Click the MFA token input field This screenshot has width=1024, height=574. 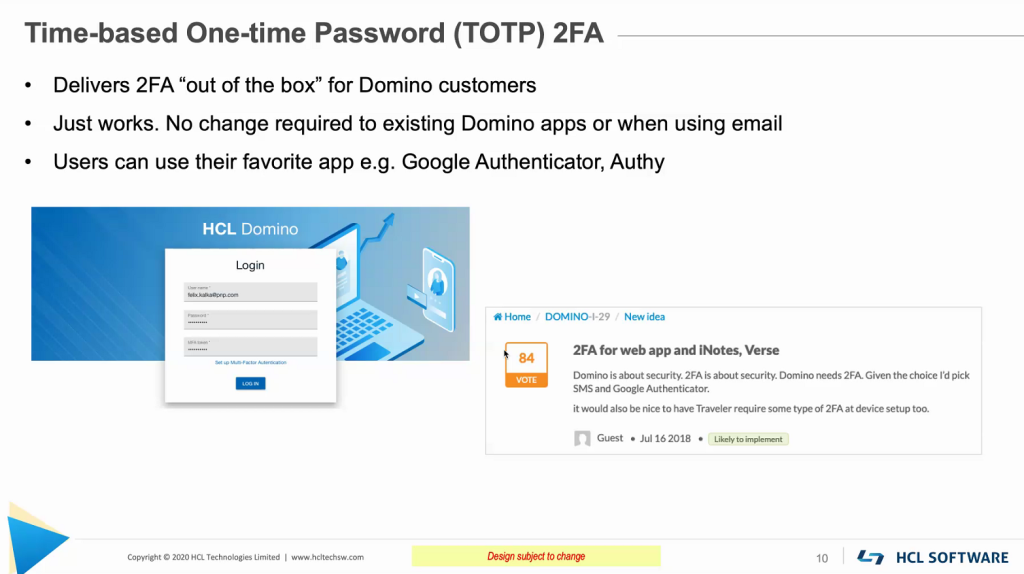250,347
